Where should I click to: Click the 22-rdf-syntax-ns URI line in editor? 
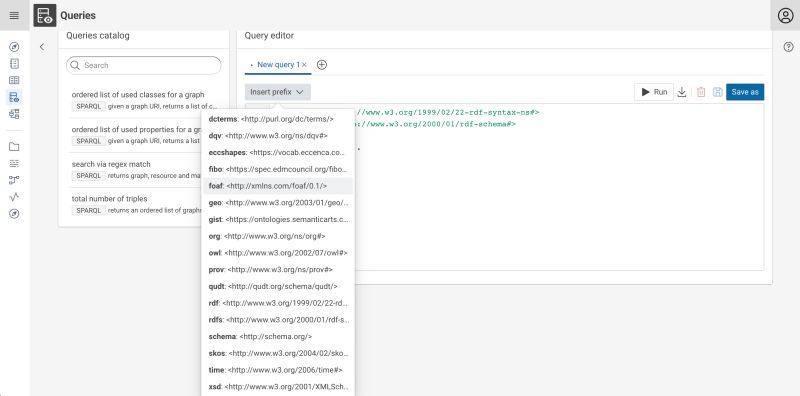[x=447, y=112]
